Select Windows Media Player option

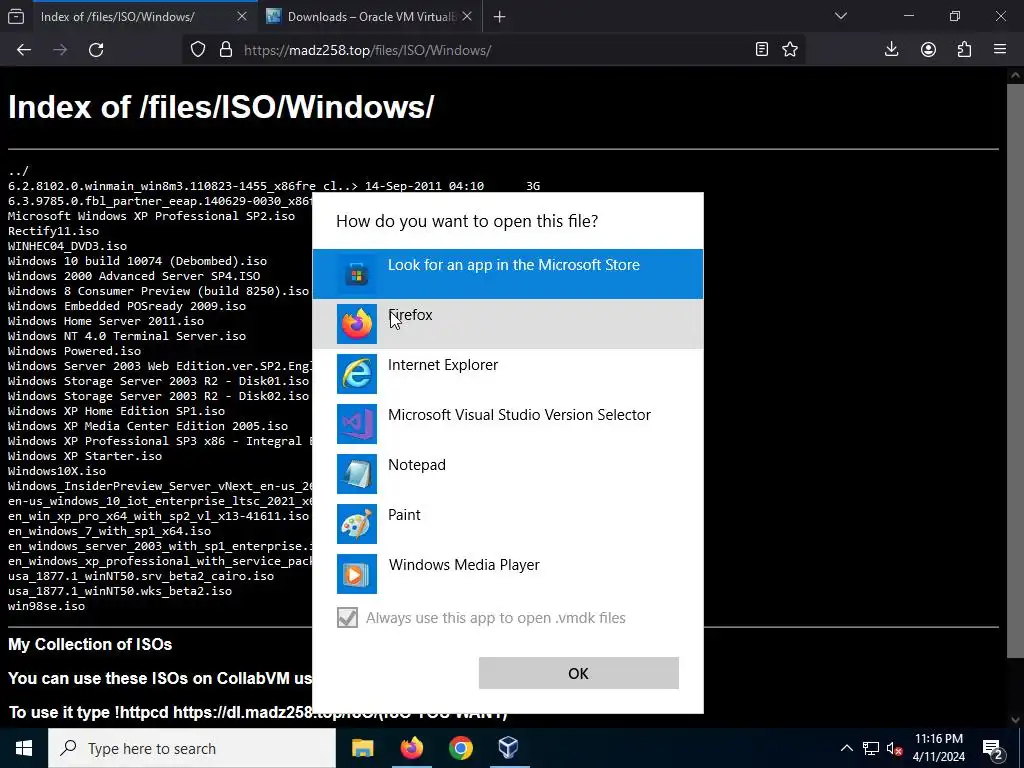tap(507, 573)
